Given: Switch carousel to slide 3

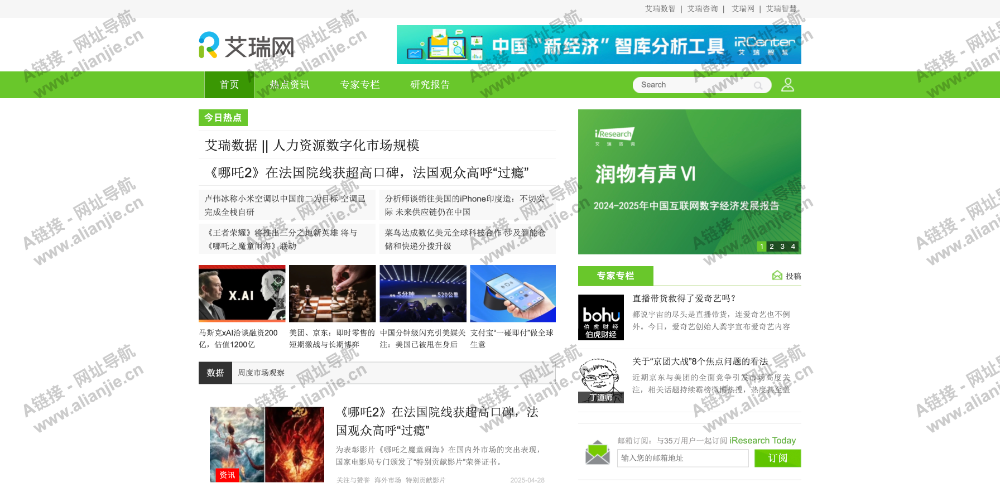Looking at the screenshot, I should (783, 247).
